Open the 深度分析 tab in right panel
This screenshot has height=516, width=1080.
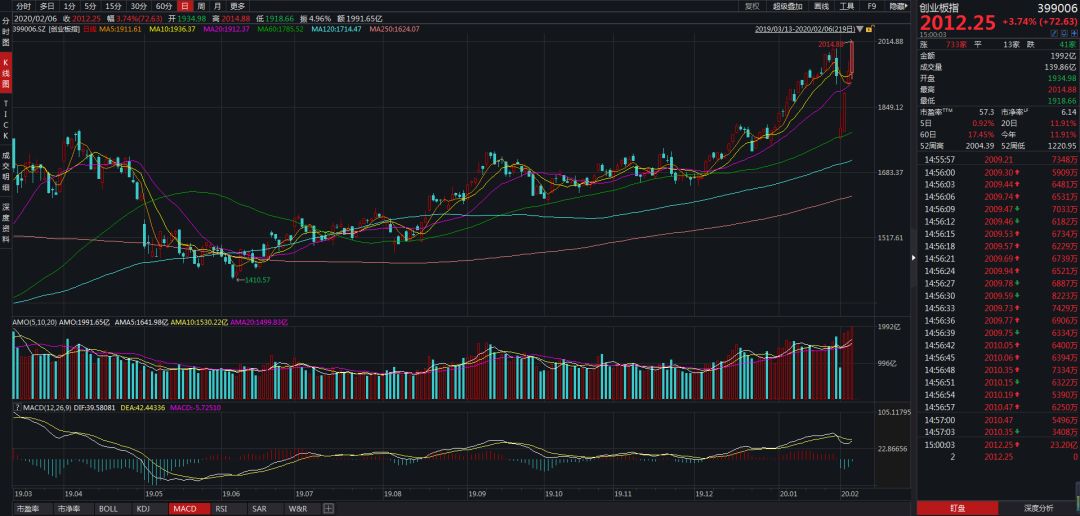click(1039, 508)
